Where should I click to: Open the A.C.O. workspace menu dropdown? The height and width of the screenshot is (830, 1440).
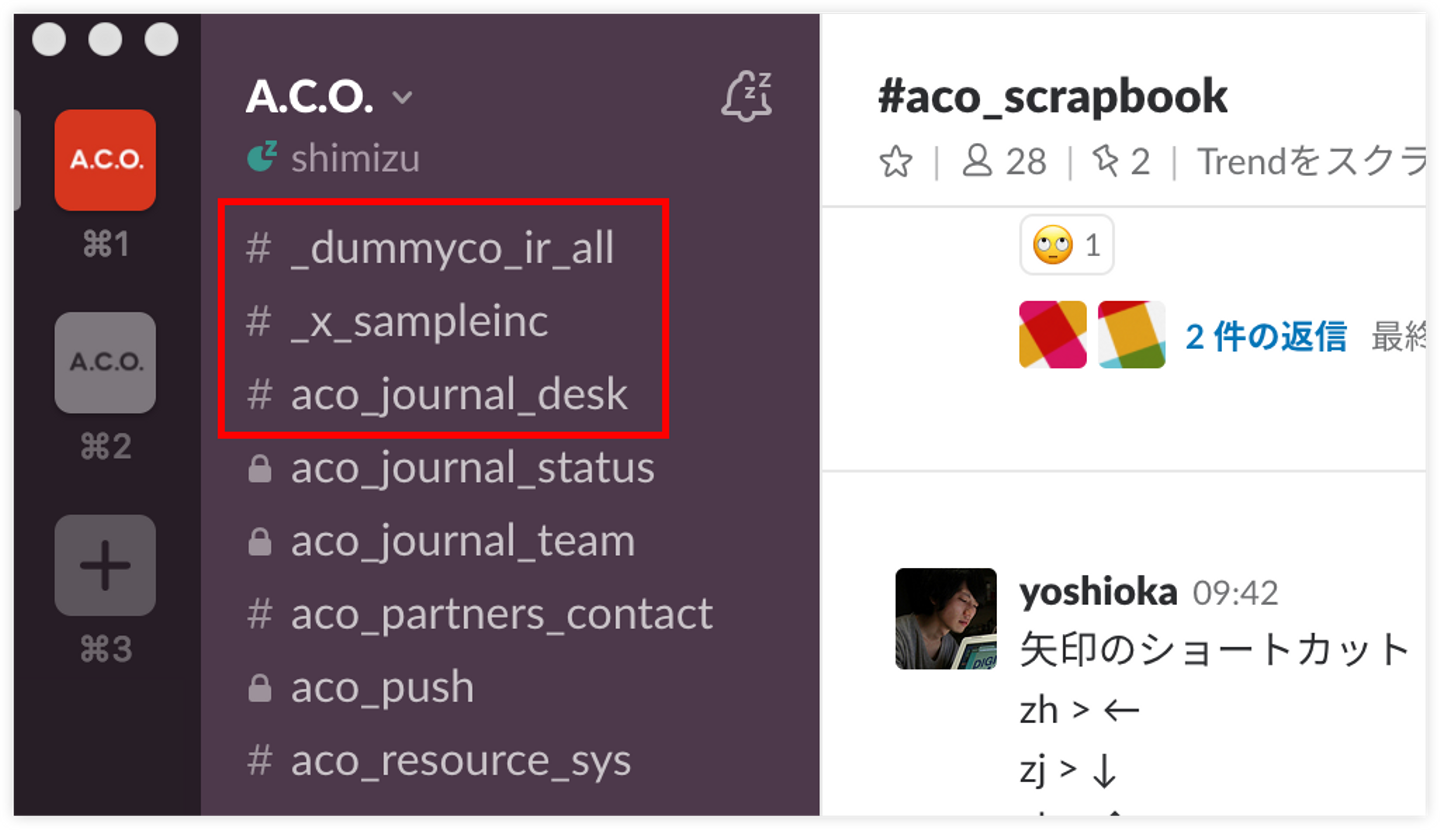click(328, 97)
